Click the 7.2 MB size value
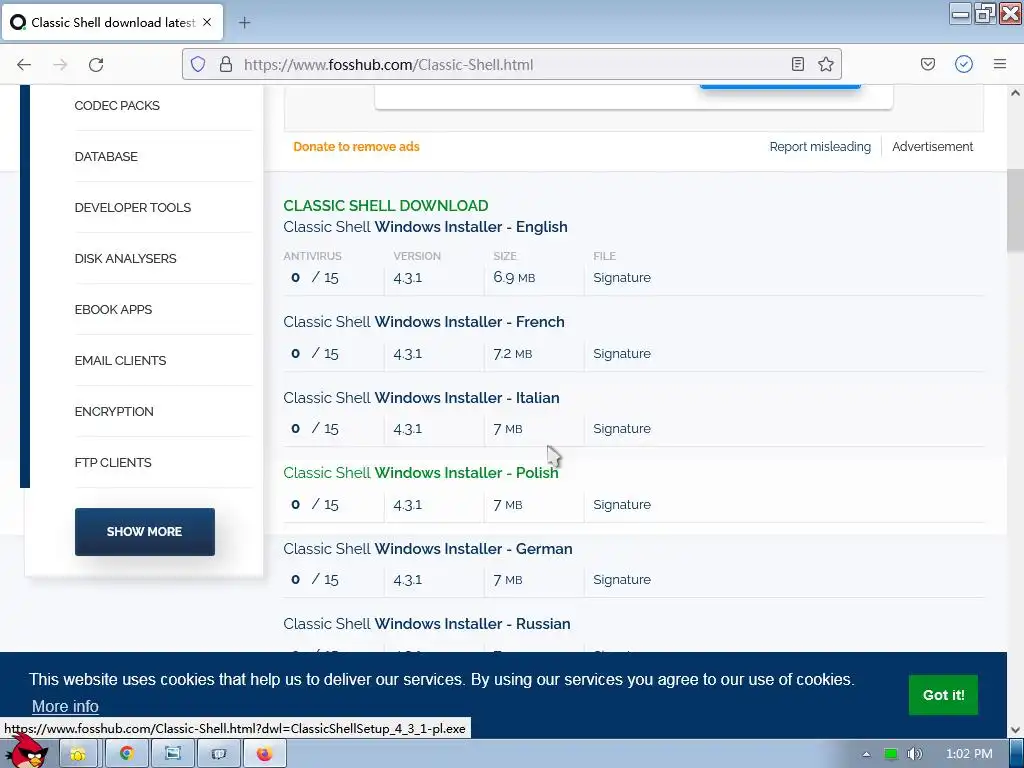The image size is (1024, 768). click(513, 353)
